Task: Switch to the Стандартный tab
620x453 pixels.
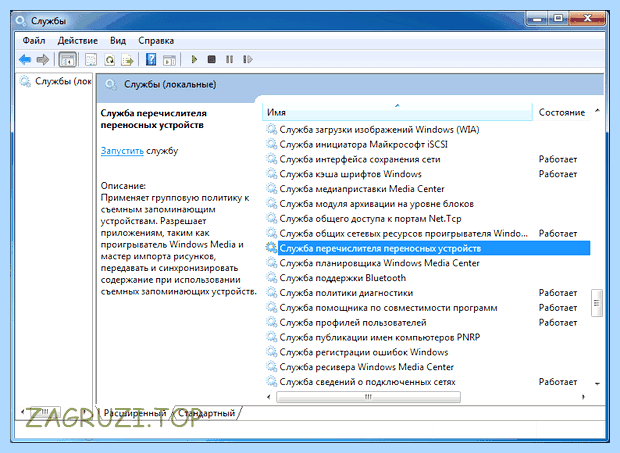Action: pyautogui.click(x=206, y=413)
